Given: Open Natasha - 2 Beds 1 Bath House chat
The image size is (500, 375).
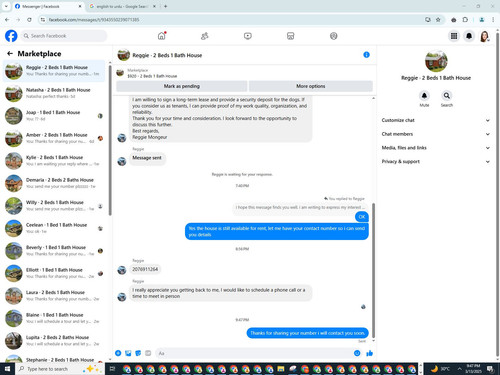Looking at the screenshot, I should point(54,93).
